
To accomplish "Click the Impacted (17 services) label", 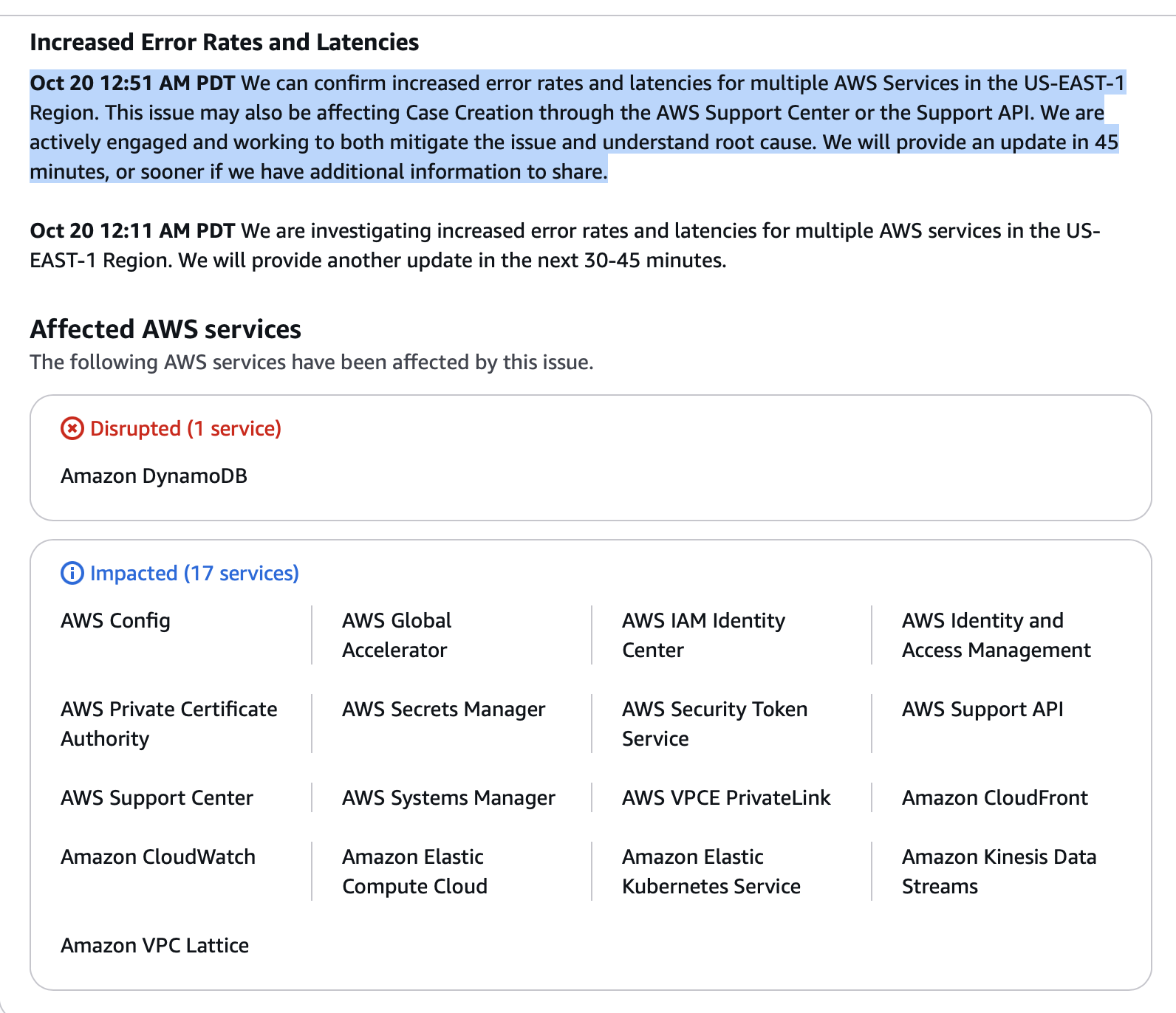I will tap(194, 574).
